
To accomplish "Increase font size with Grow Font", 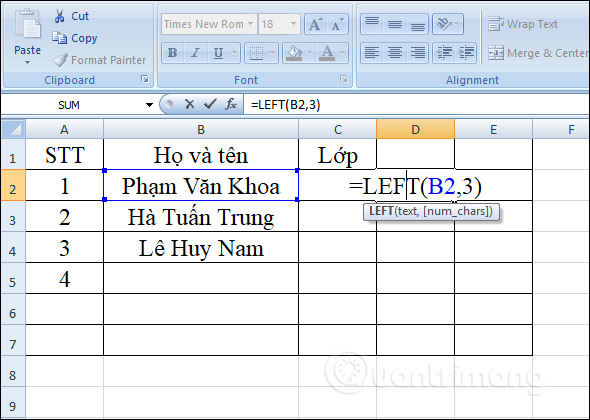I will coord(315,24).
